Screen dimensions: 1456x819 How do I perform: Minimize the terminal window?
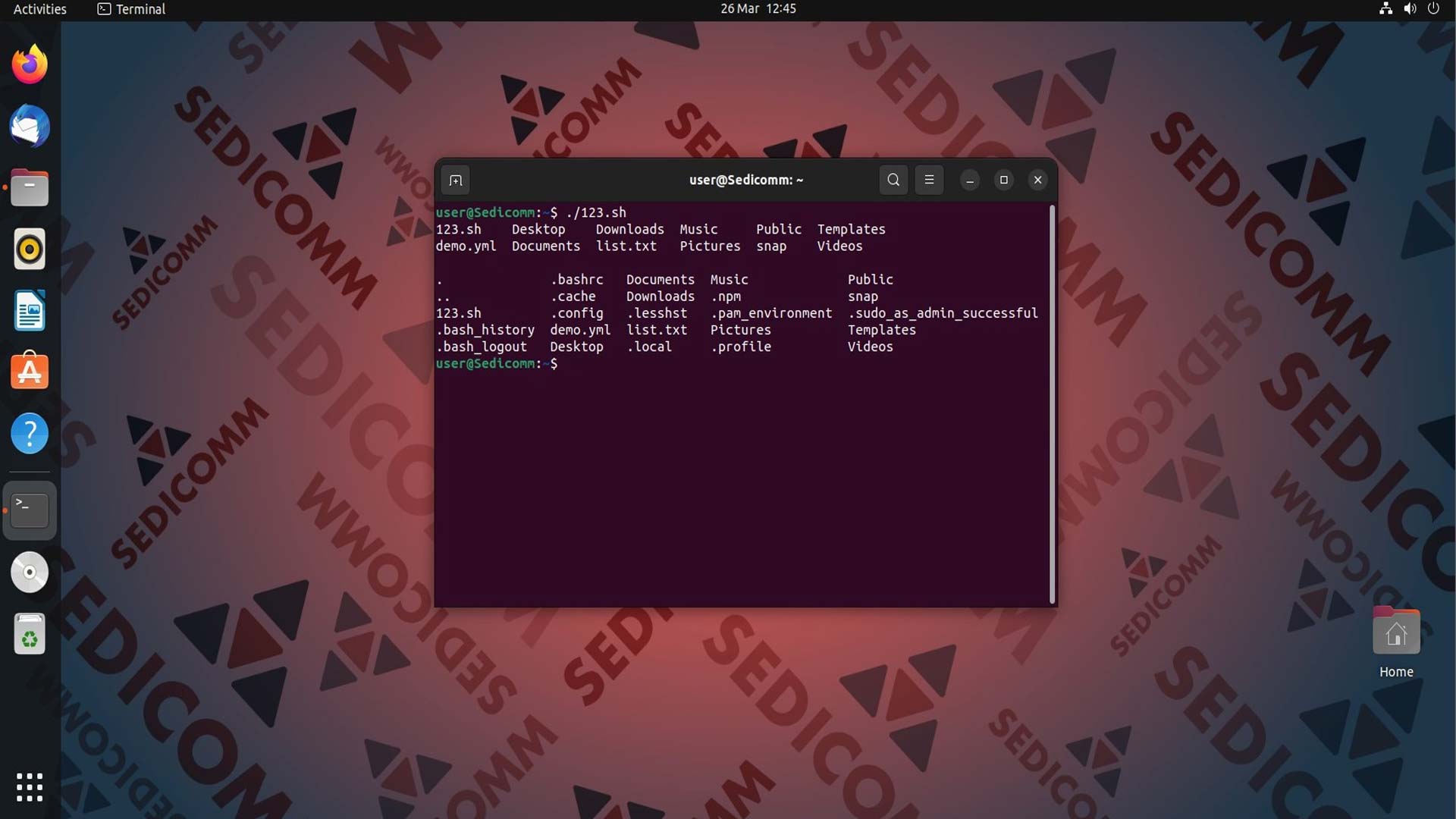970,180
